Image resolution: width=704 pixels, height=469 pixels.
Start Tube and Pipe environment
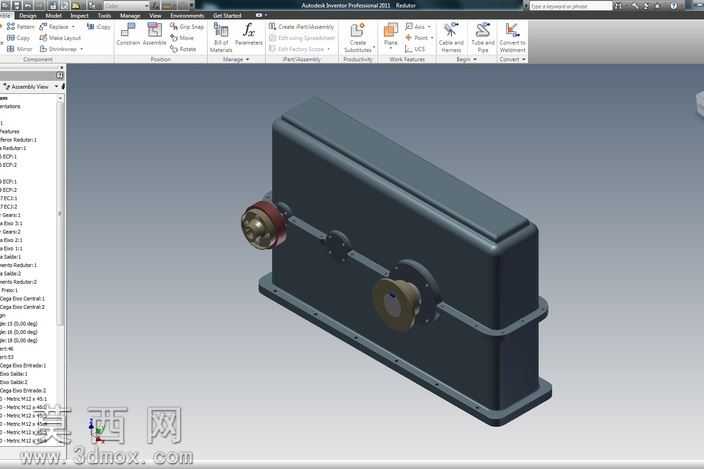pyautogui.click(x=483, y=38)
